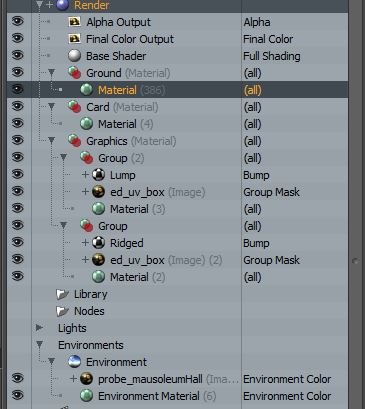Select the Lump texture checker icon
Viewport: 365px width, 409px height.
point(98,175)
